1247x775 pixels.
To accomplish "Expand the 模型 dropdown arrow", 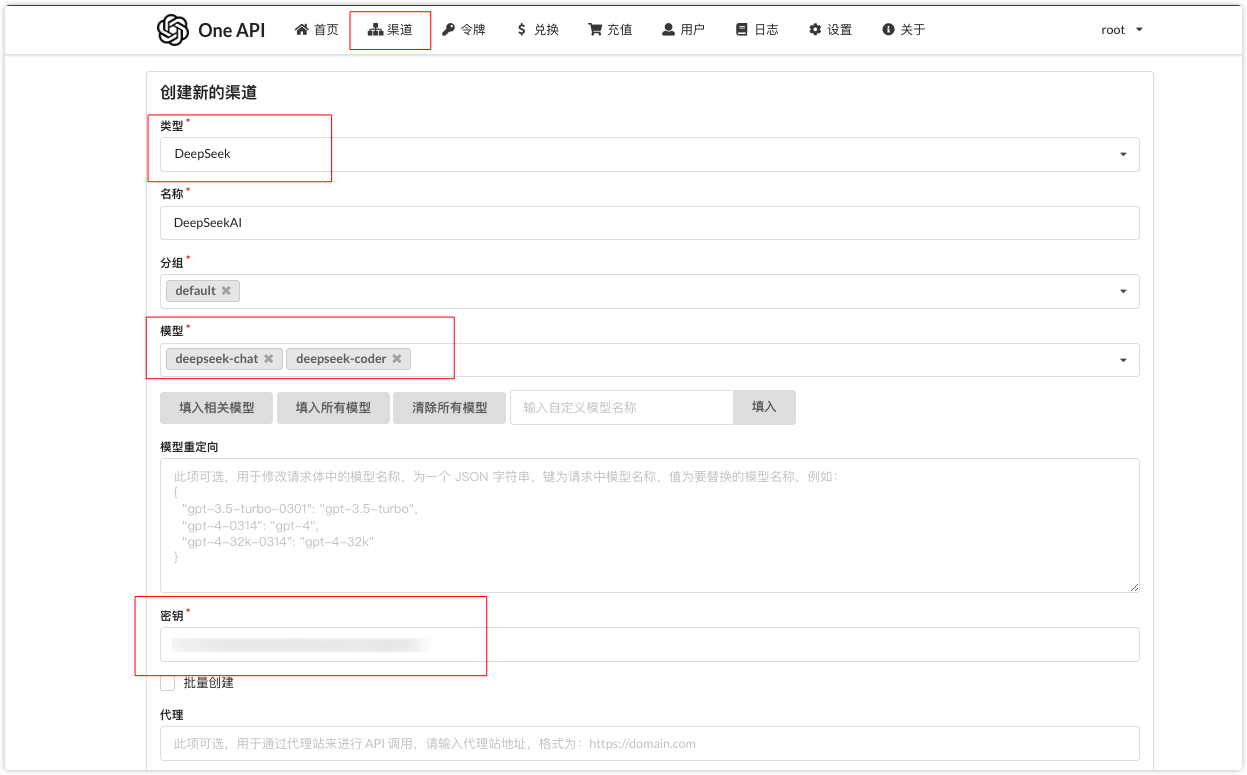I will 1123,360.
